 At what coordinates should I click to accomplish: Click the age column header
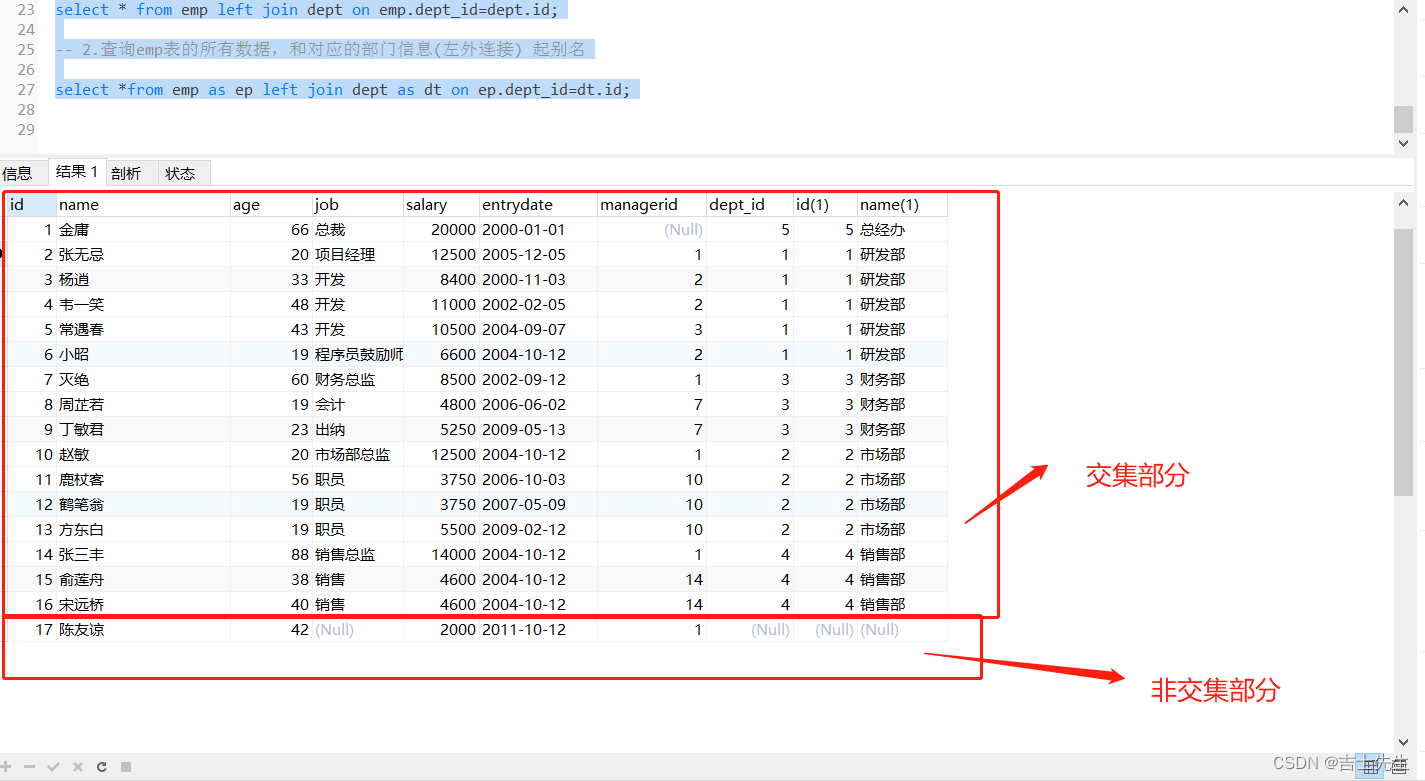tap(272, 204)
